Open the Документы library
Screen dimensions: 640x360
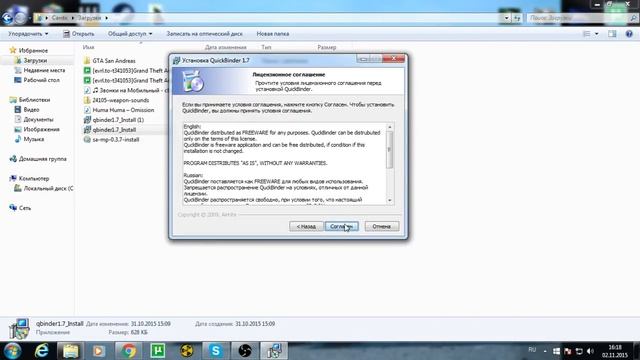tap(38, 119)
